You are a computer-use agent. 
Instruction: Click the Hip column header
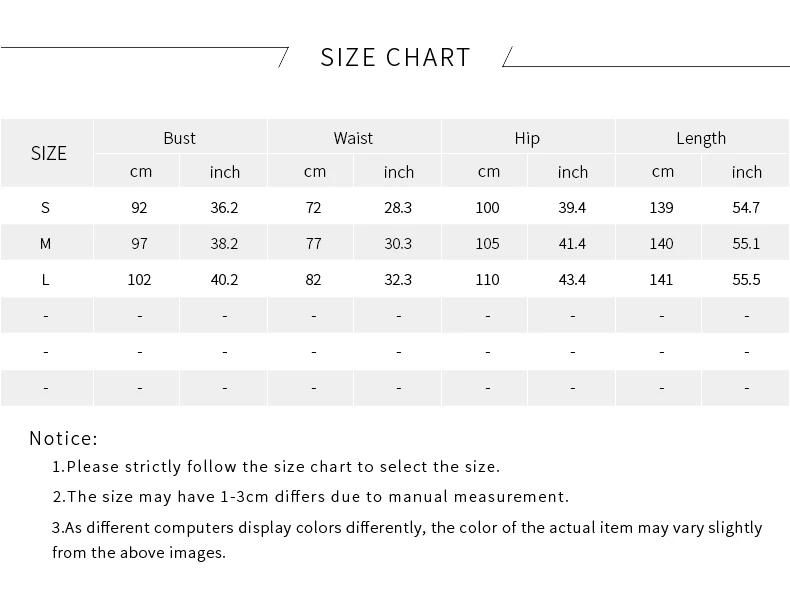[x=527, y=139]
